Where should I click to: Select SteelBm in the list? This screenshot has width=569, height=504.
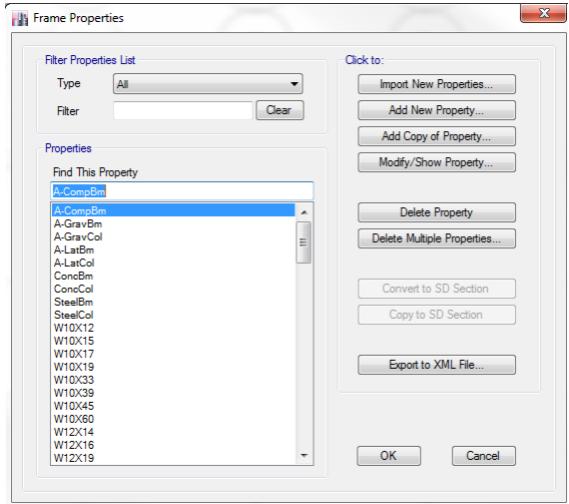(74, 302)
